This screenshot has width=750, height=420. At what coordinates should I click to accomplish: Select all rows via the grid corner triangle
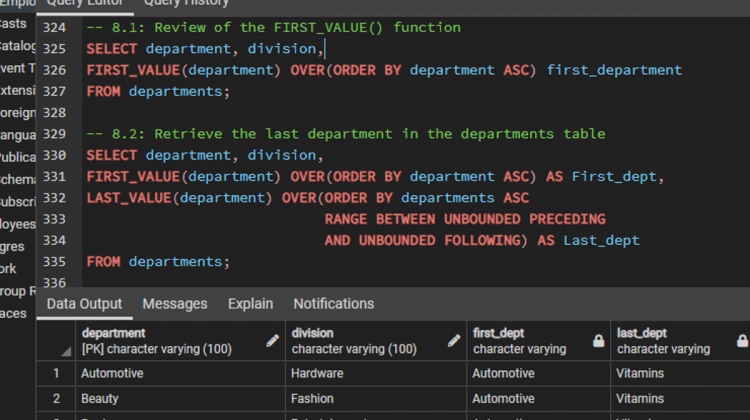(66, 352)
